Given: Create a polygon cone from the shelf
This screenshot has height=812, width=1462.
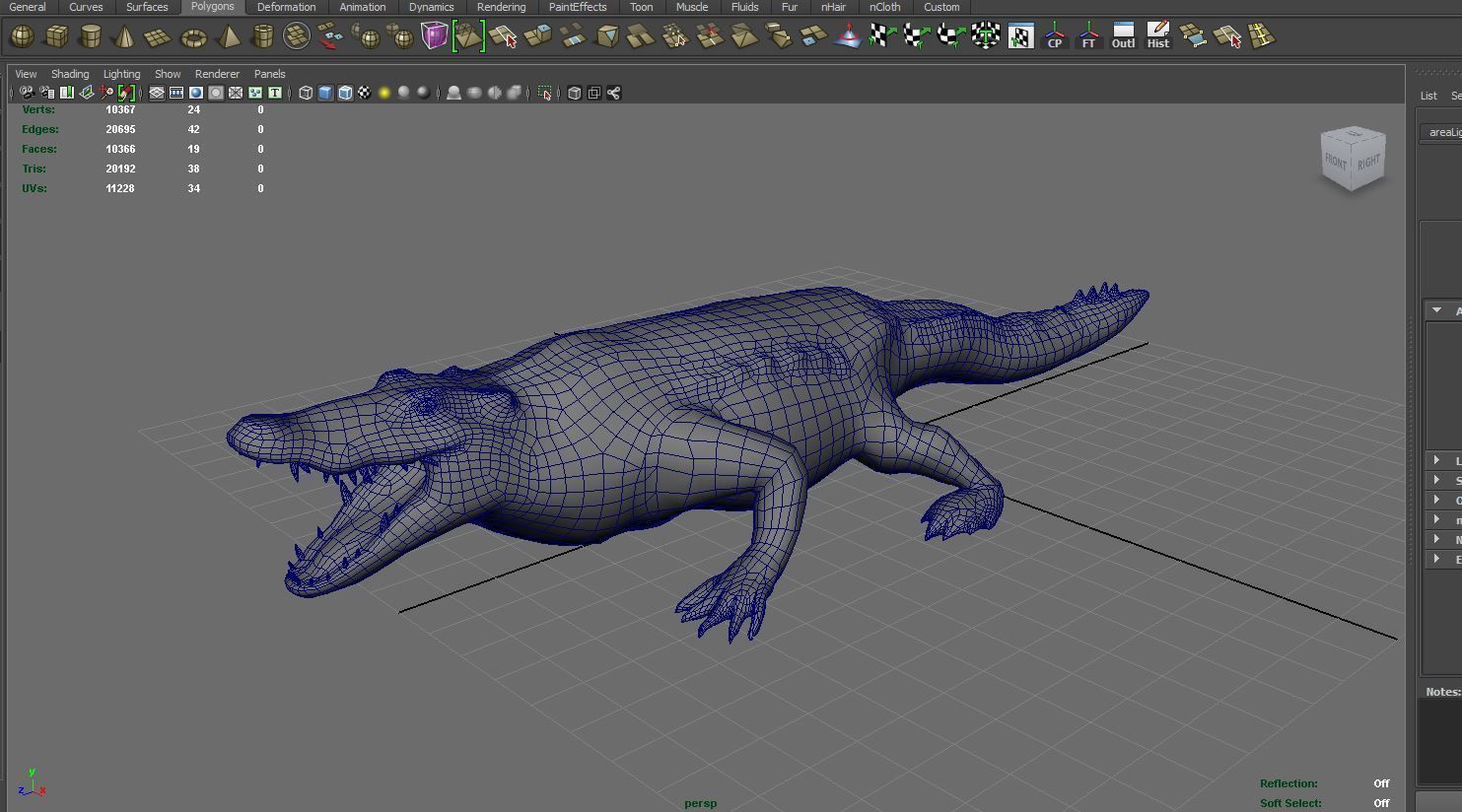Looking at the screenshot, I should (x=124, y=37).
